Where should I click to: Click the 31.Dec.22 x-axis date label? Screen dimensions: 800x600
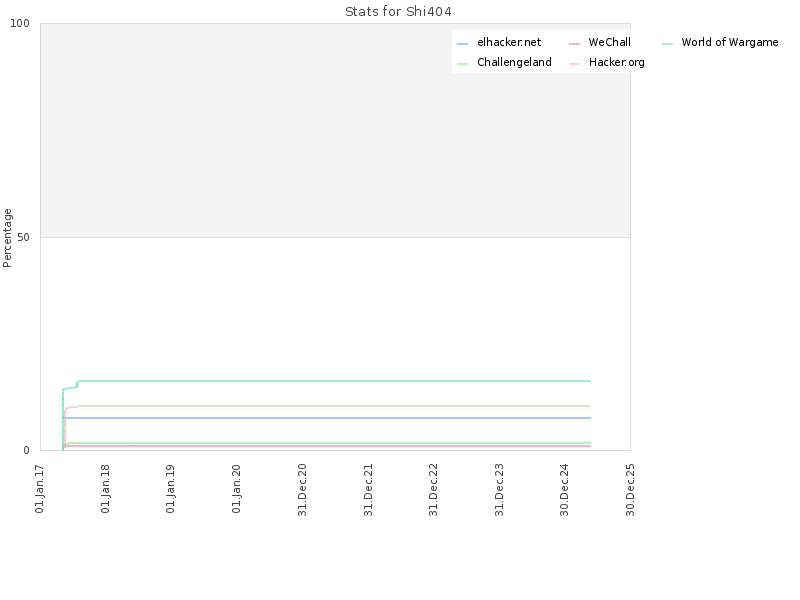tap(433, 489)
